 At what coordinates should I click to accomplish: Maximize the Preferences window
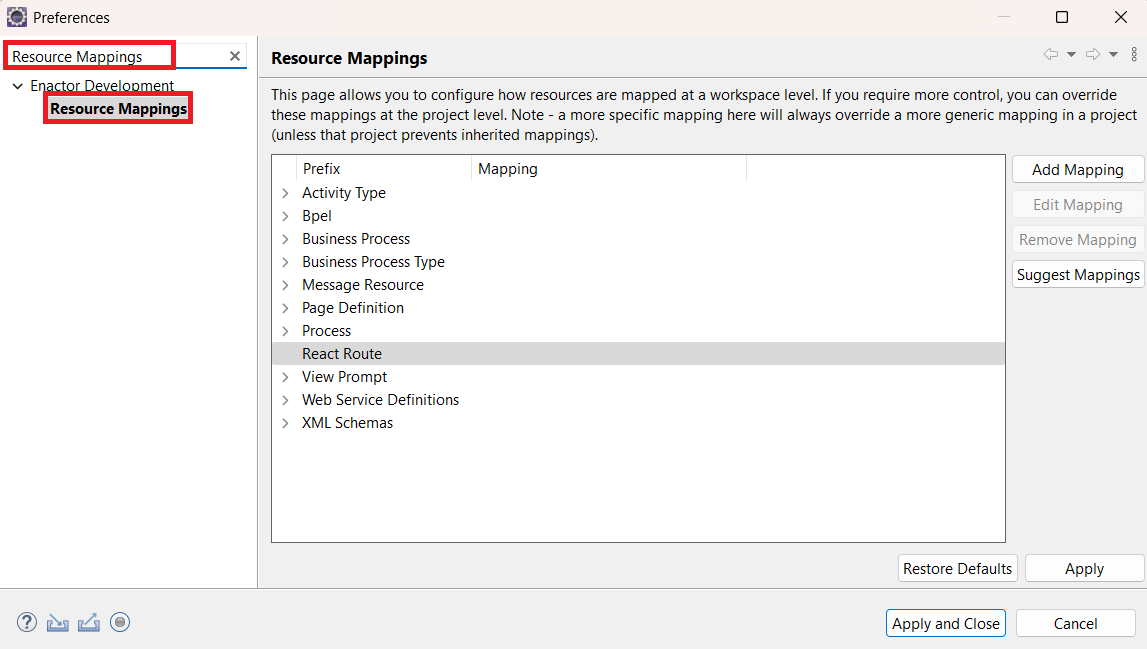1062,17
